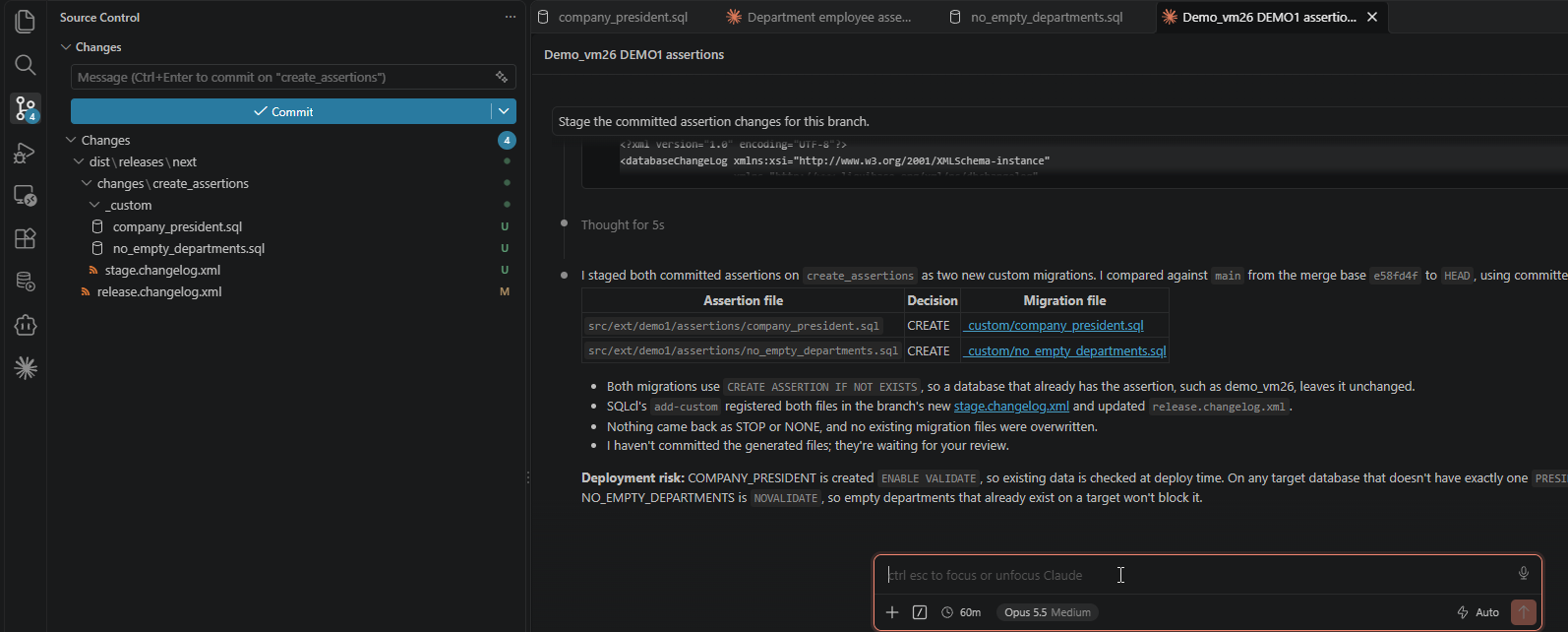Click the NOVALIDATE inline code
The image size is (1568, 632).
pos(785,498)
